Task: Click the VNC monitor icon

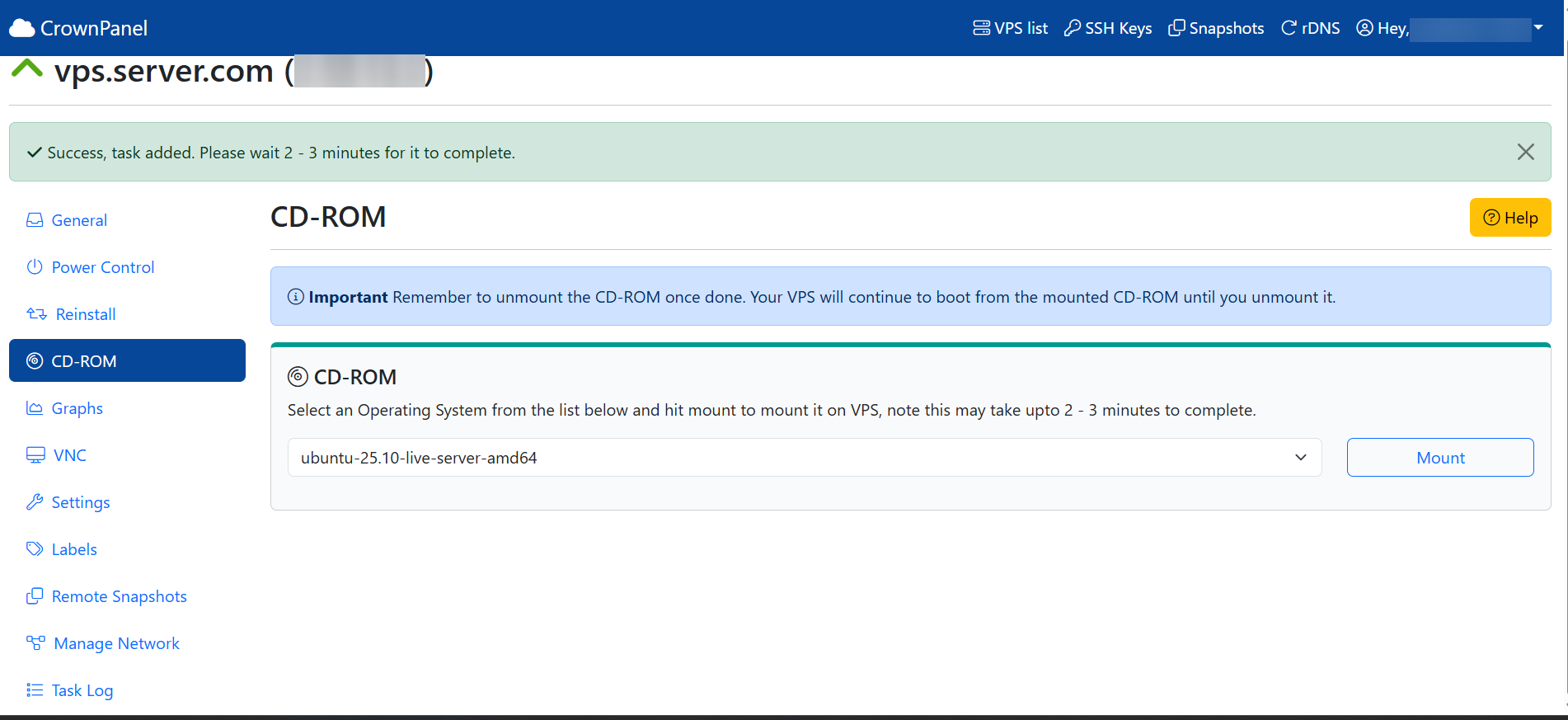Action: [35, 455]
